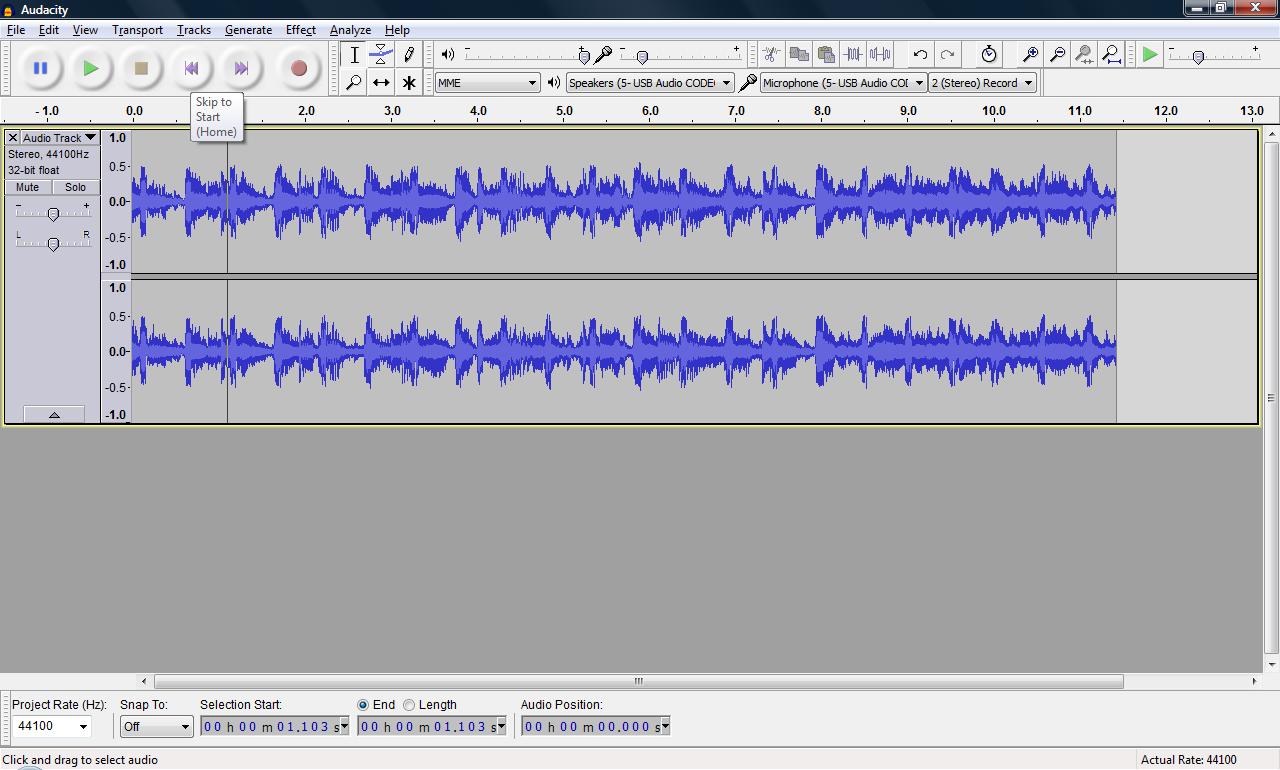Open the Snap To dropdown
Screen dimensions: 1280x770
point(156,727)
